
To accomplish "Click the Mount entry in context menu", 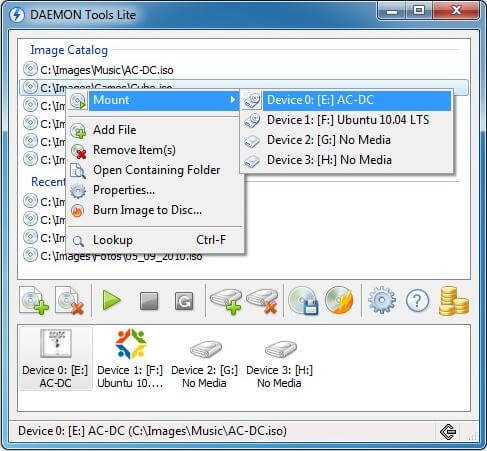I will 154,100.
